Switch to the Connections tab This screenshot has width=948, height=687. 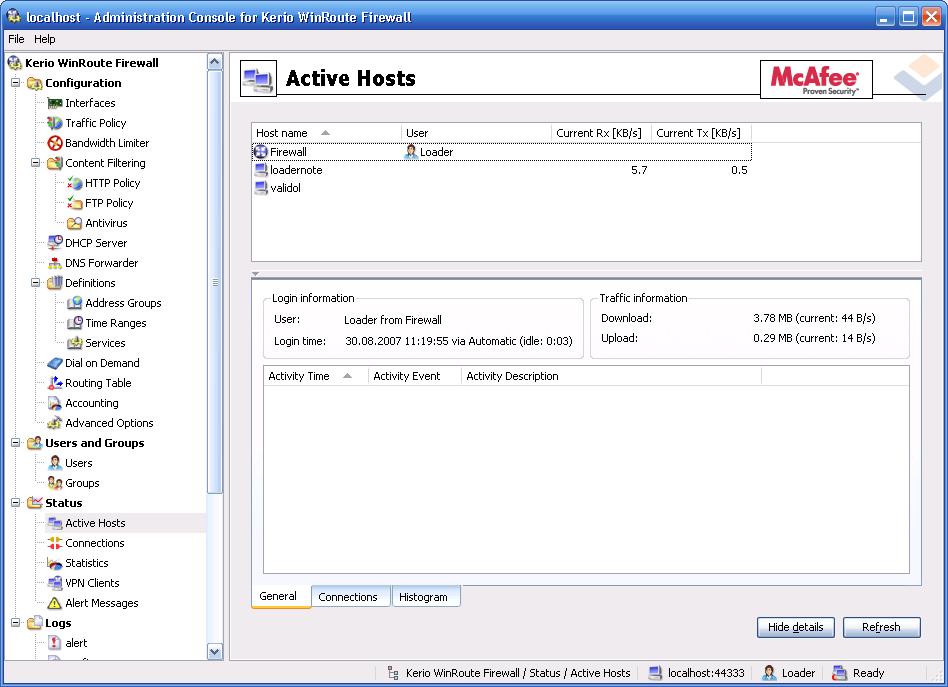[x=348, y=597]
